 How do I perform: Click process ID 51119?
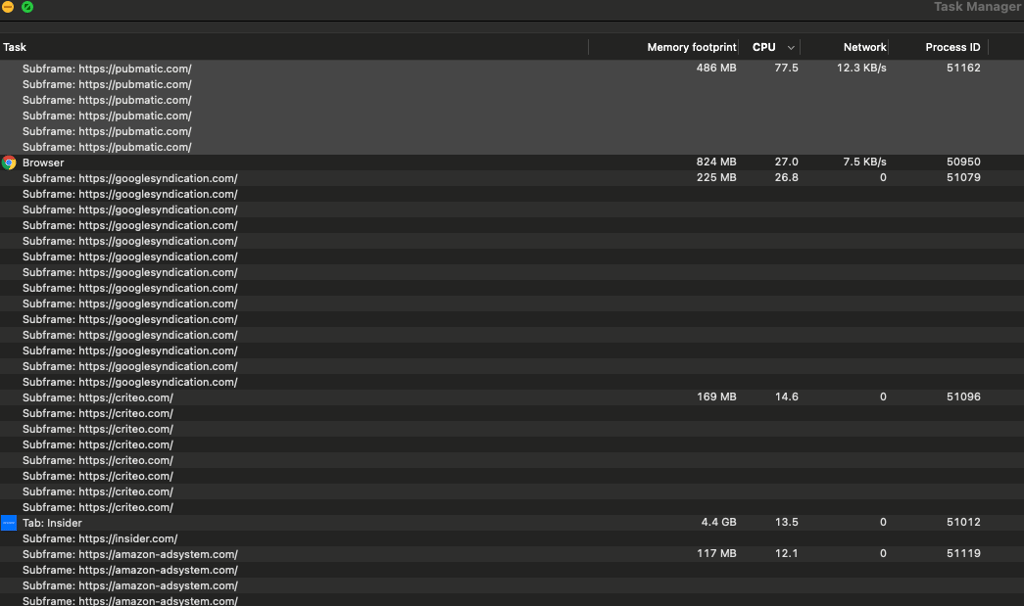coord(963,554)
